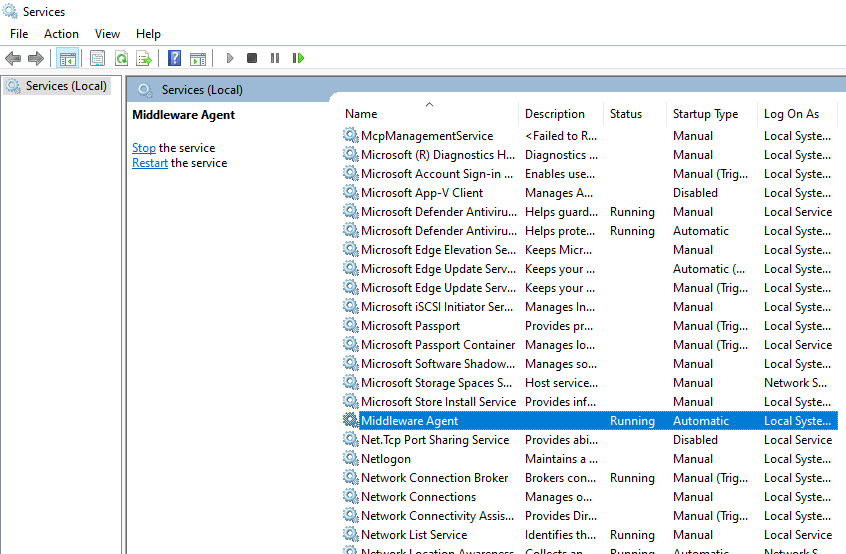846x554 pixels.
Task: Toggle the Show/Hide Action Pane icon
Action: [198, 58]
